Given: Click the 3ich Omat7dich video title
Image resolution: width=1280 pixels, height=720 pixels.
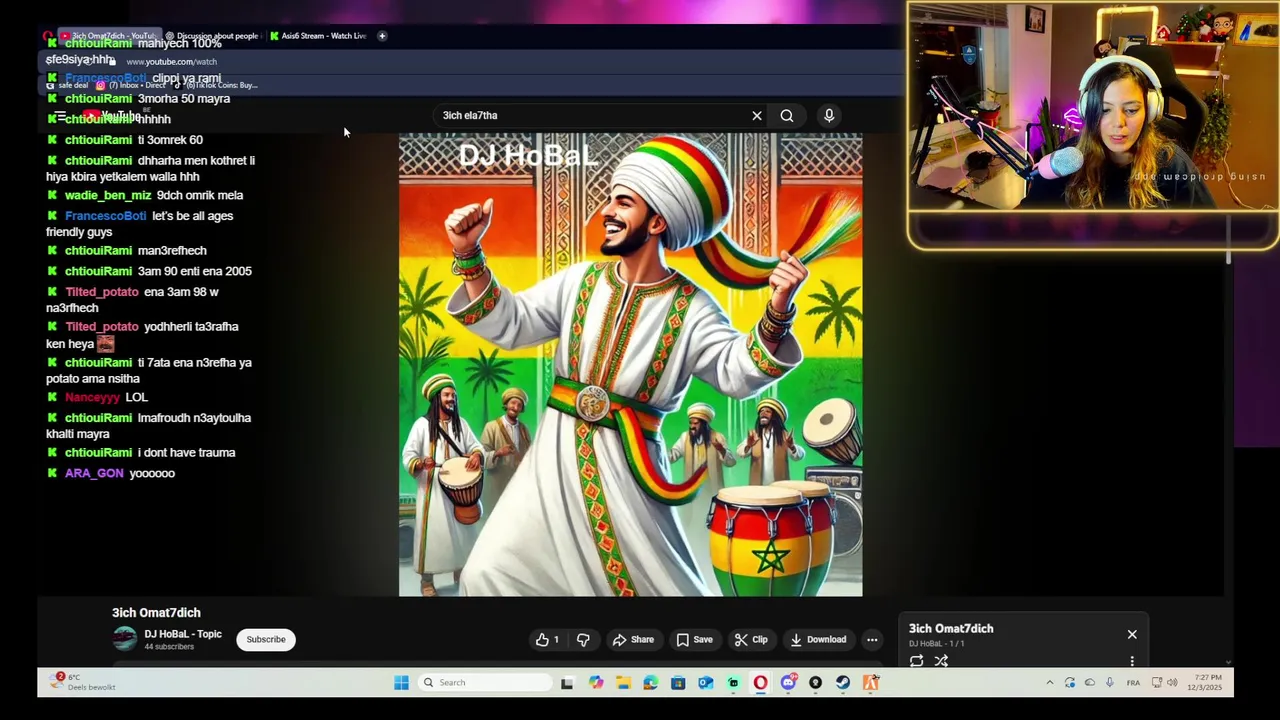Looking at the screenshot, I should [156, 613].
